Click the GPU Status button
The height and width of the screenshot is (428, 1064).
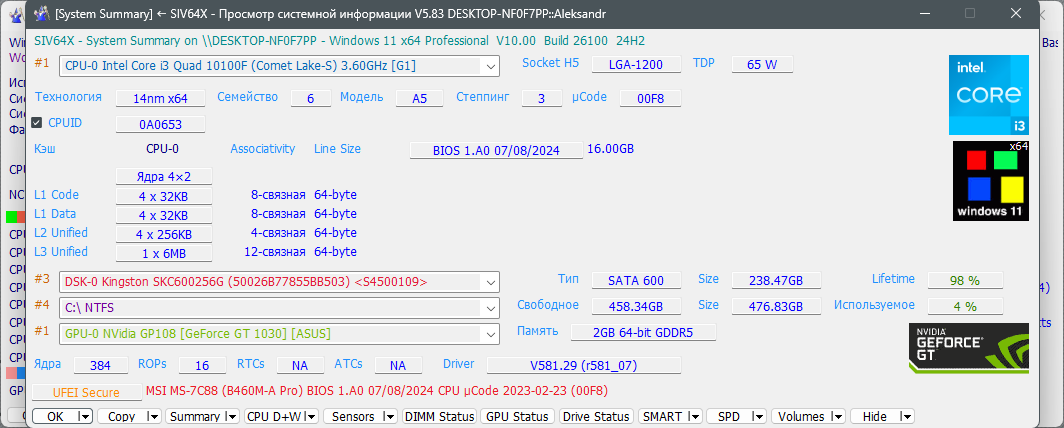pyautogui.click(x=518, y=416)
